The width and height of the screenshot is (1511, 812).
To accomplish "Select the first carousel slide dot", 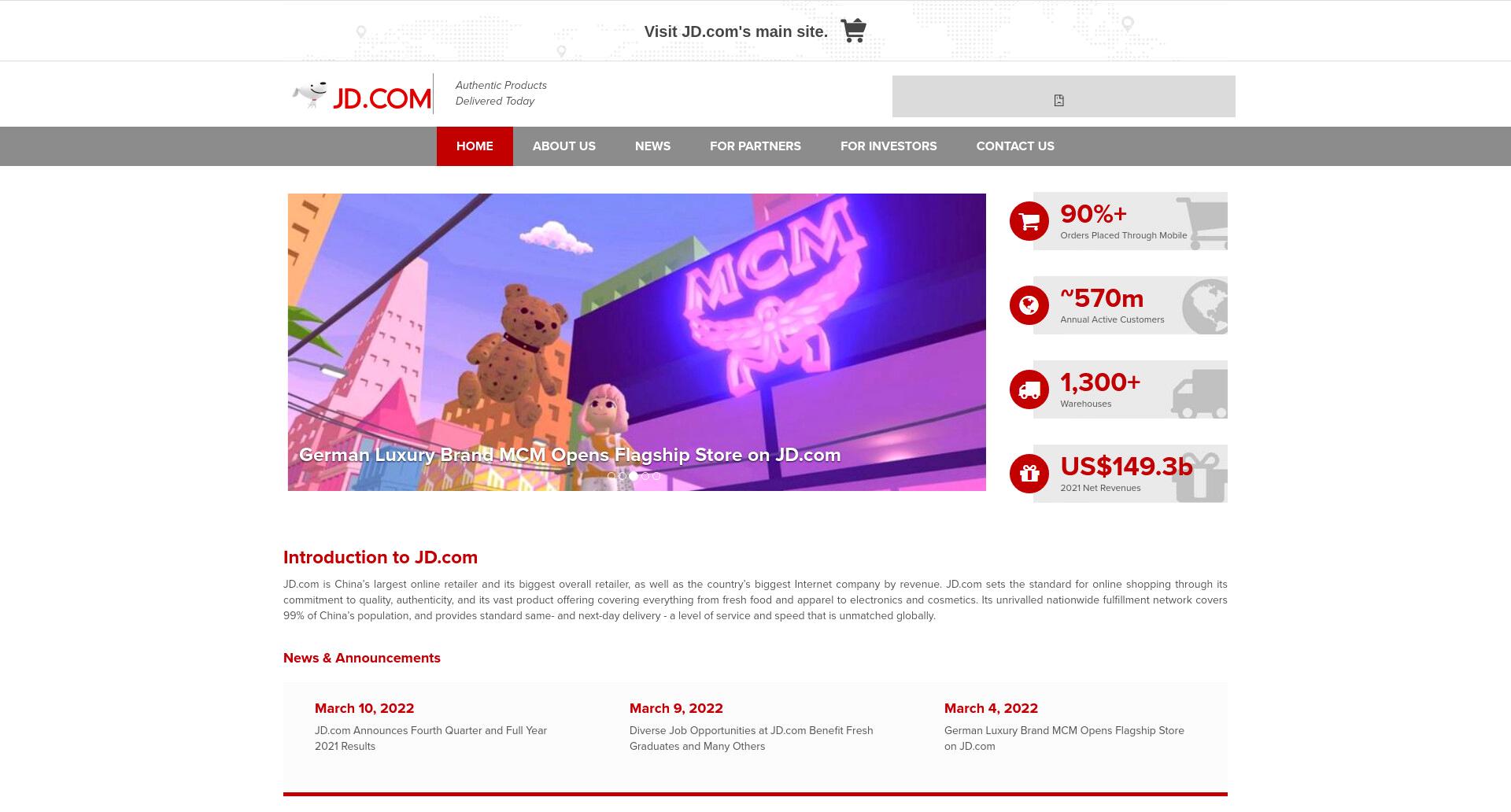I will coord(611,476).
